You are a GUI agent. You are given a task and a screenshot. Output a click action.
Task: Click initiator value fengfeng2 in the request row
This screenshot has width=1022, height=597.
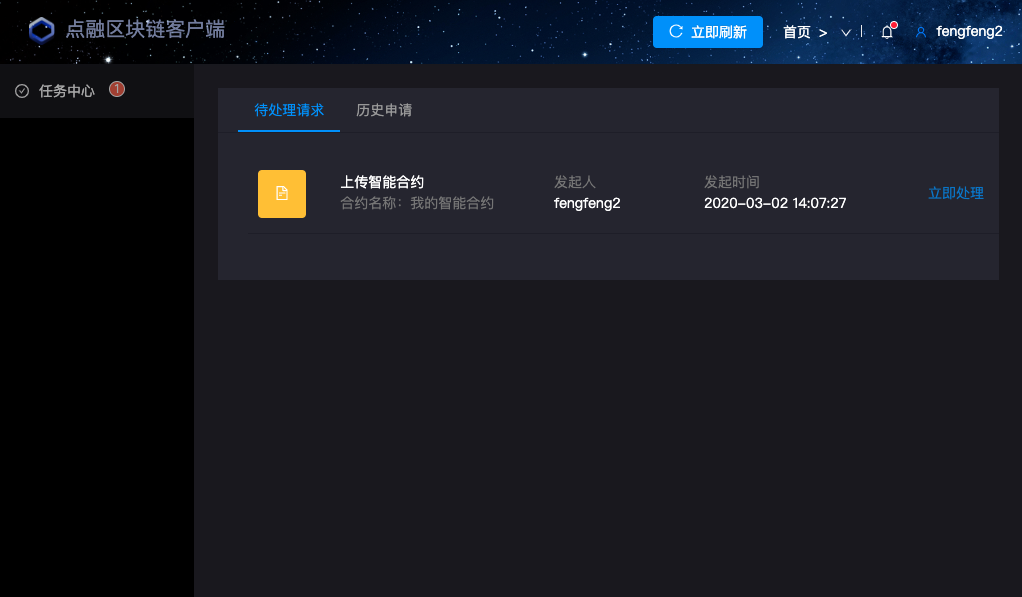point(587,203)
